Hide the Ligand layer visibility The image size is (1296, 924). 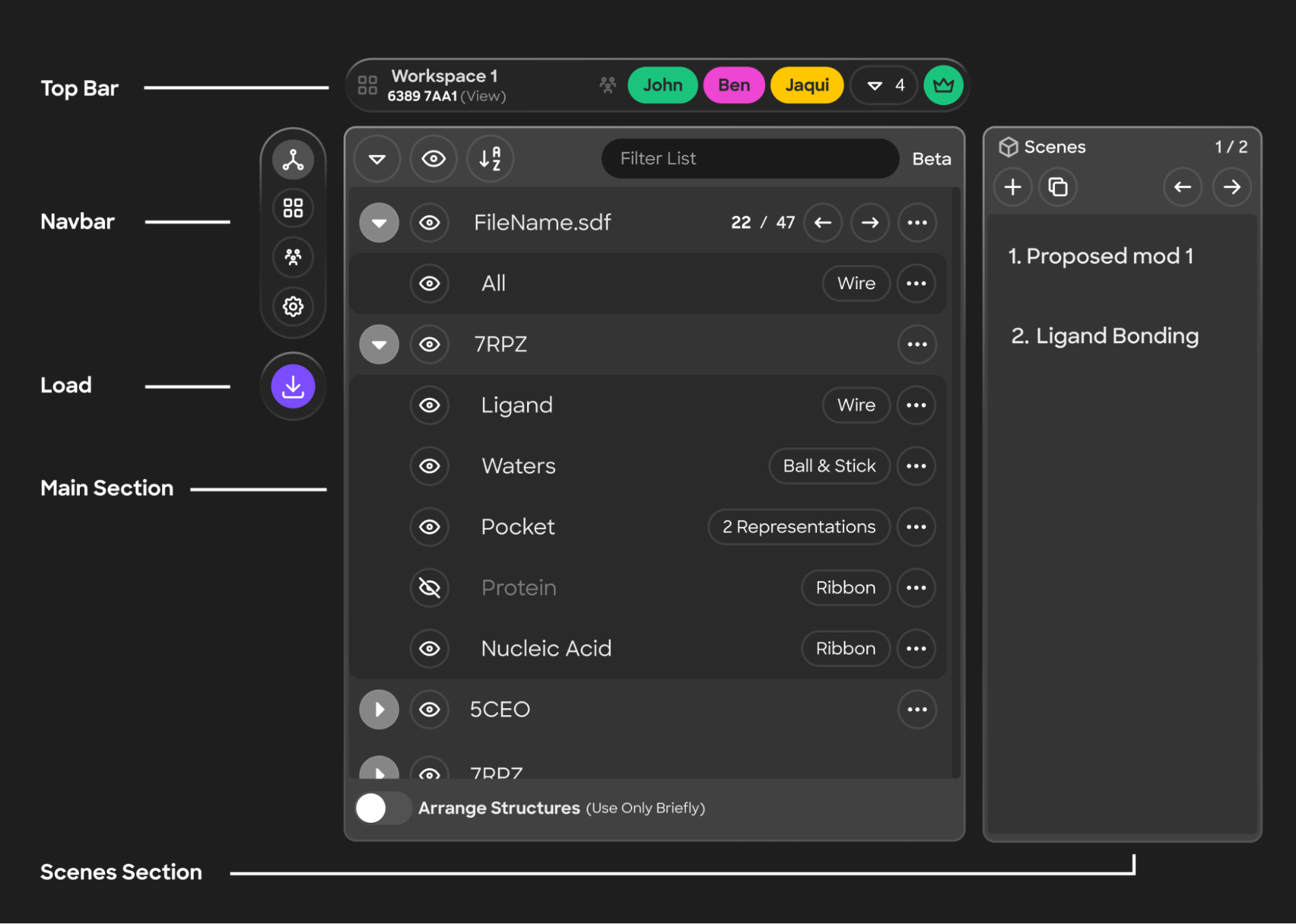click(429, 405)
